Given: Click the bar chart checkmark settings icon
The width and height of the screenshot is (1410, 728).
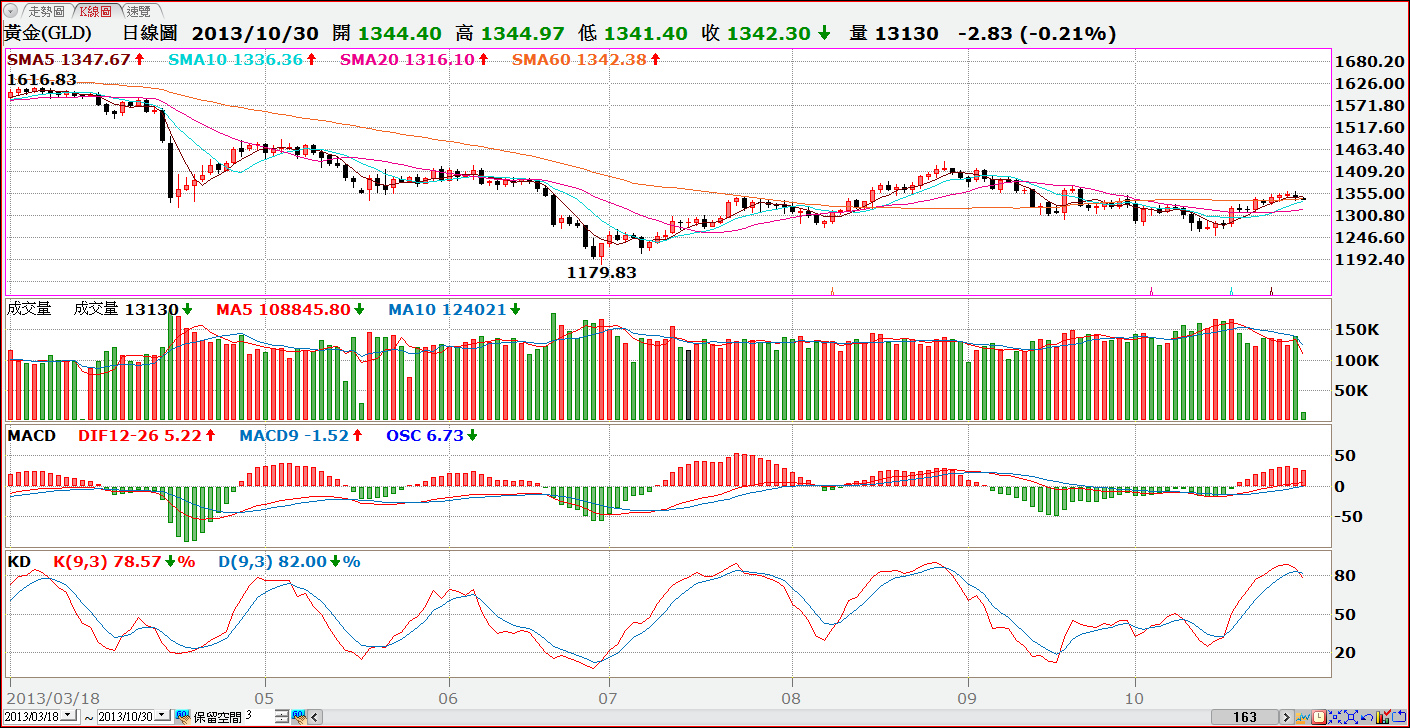Looking at the screenshot, I should click(1383, 717).
